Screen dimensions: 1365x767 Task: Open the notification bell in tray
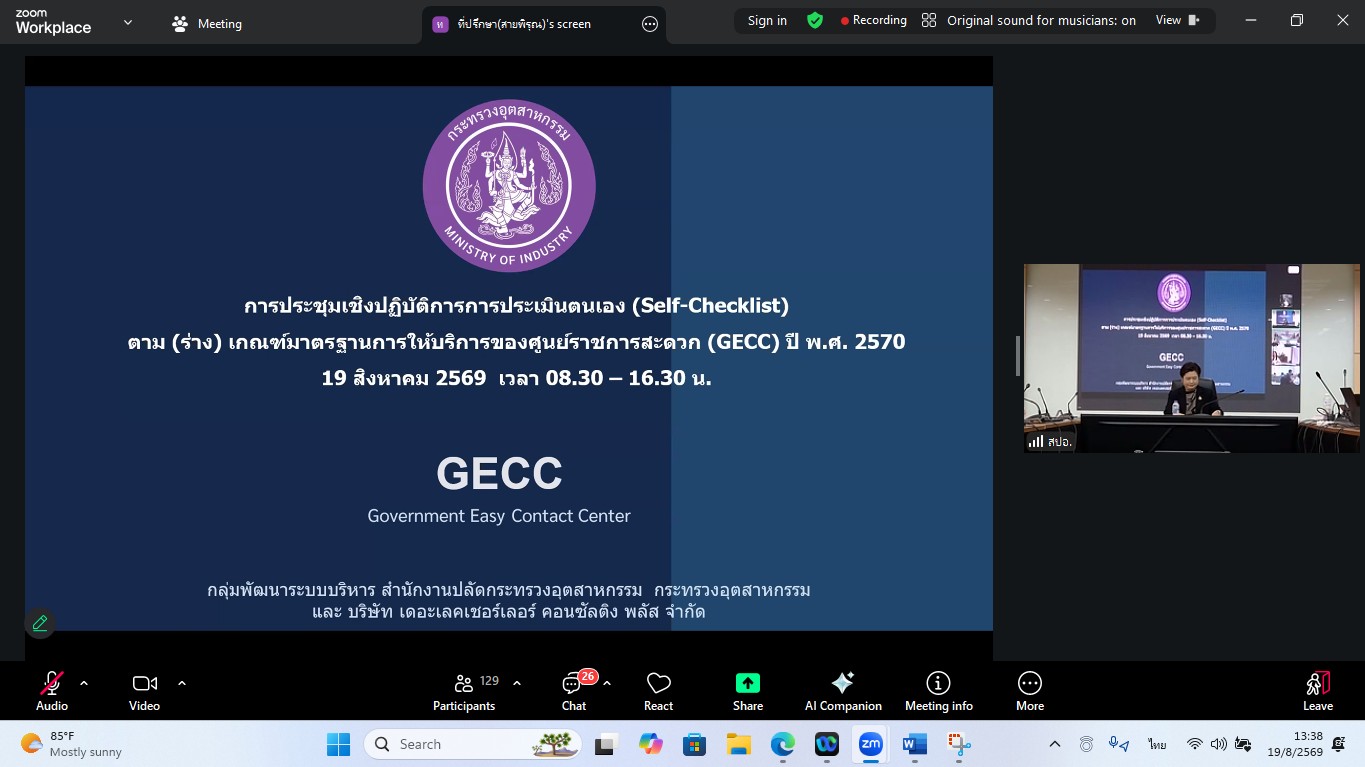(x=1338, y=744)
